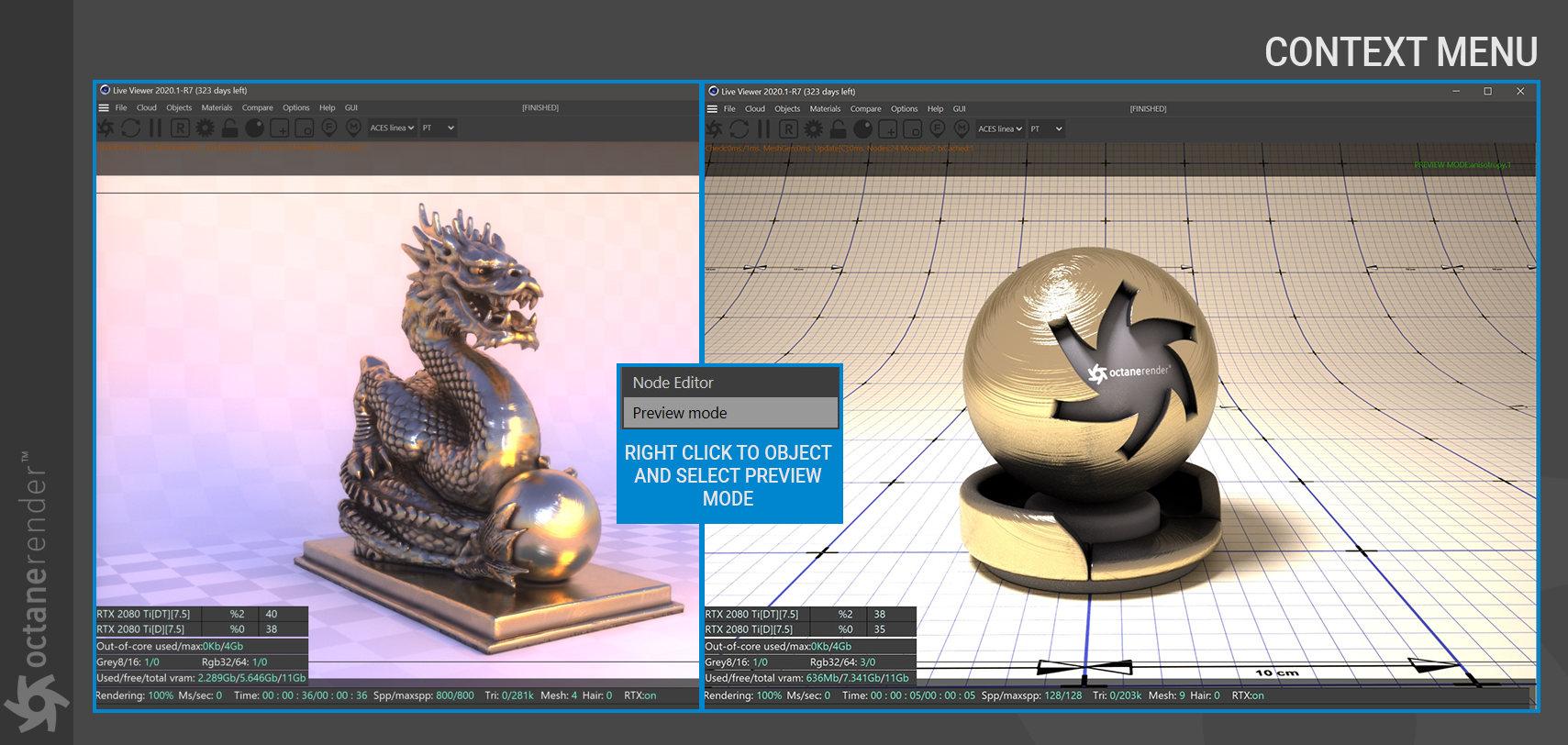Restart render with circular arrows in dragon viewer

pos(131,128)
